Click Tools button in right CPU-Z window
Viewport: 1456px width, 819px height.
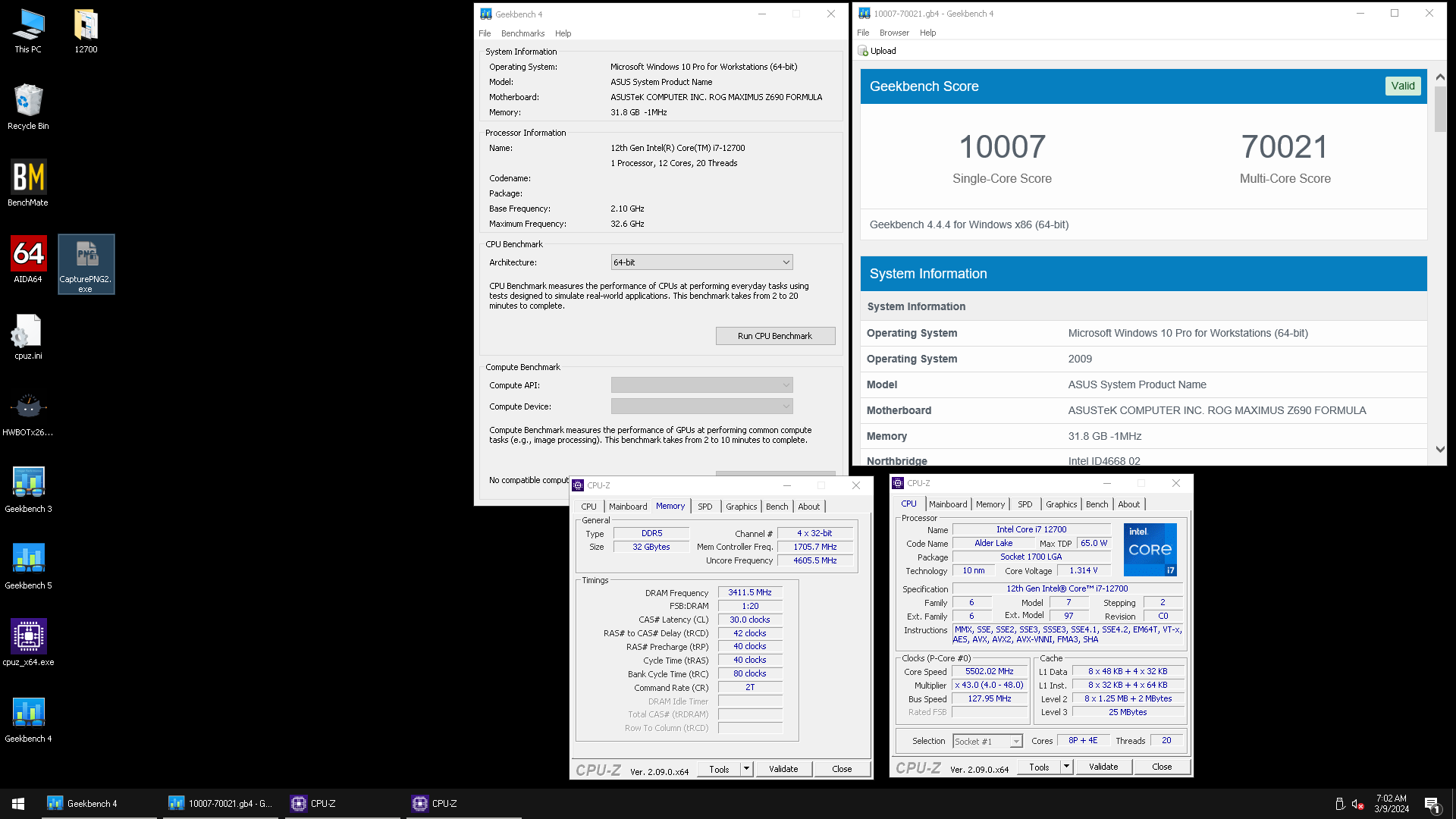click(1039, 767)
